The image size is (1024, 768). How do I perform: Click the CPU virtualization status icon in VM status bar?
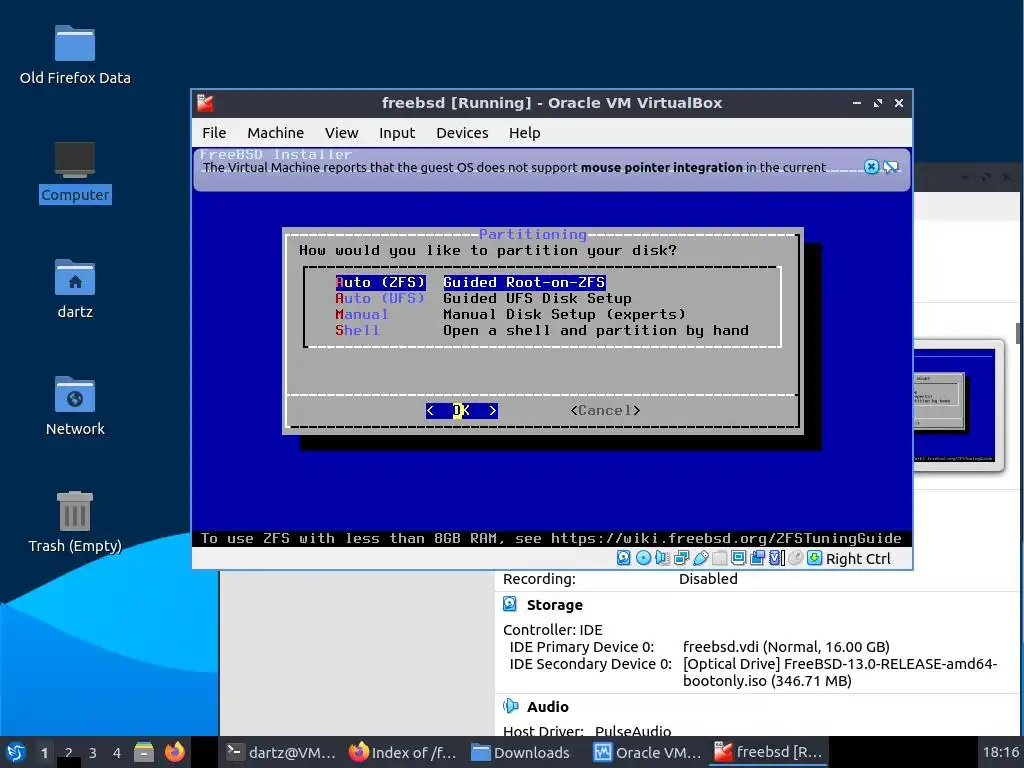click(x=776, y=558)
